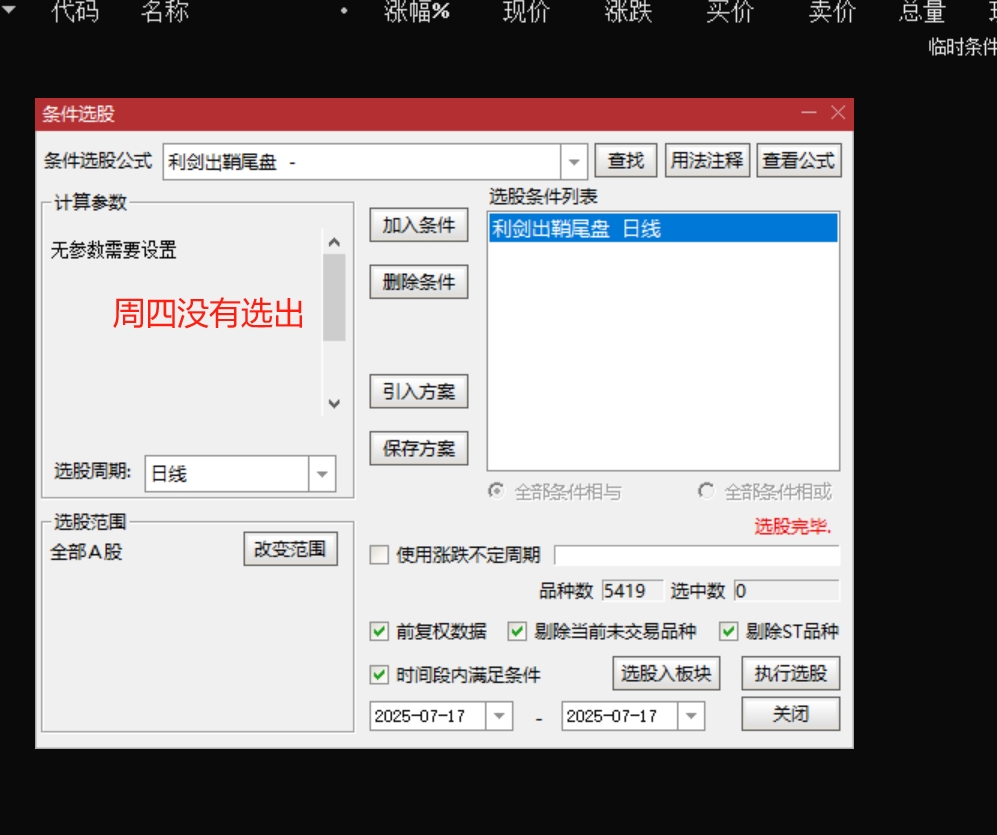Open the triangle menu left of 代码
The width and height of the screenshot is (997, 835).
[8, 10]
